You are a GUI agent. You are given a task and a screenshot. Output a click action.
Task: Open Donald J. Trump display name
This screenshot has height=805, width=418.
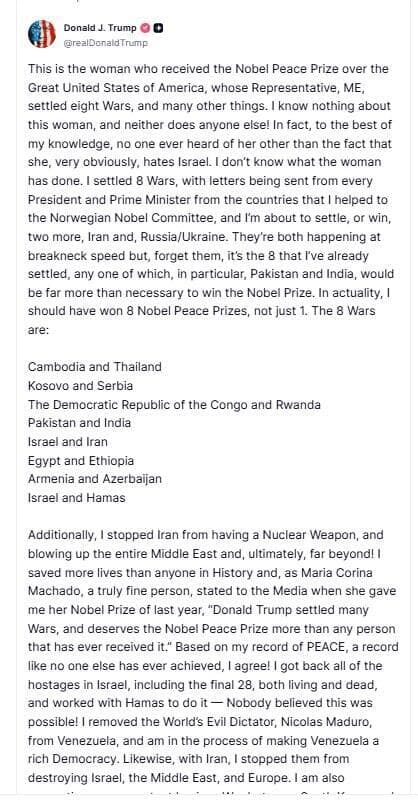coord(100,28)
